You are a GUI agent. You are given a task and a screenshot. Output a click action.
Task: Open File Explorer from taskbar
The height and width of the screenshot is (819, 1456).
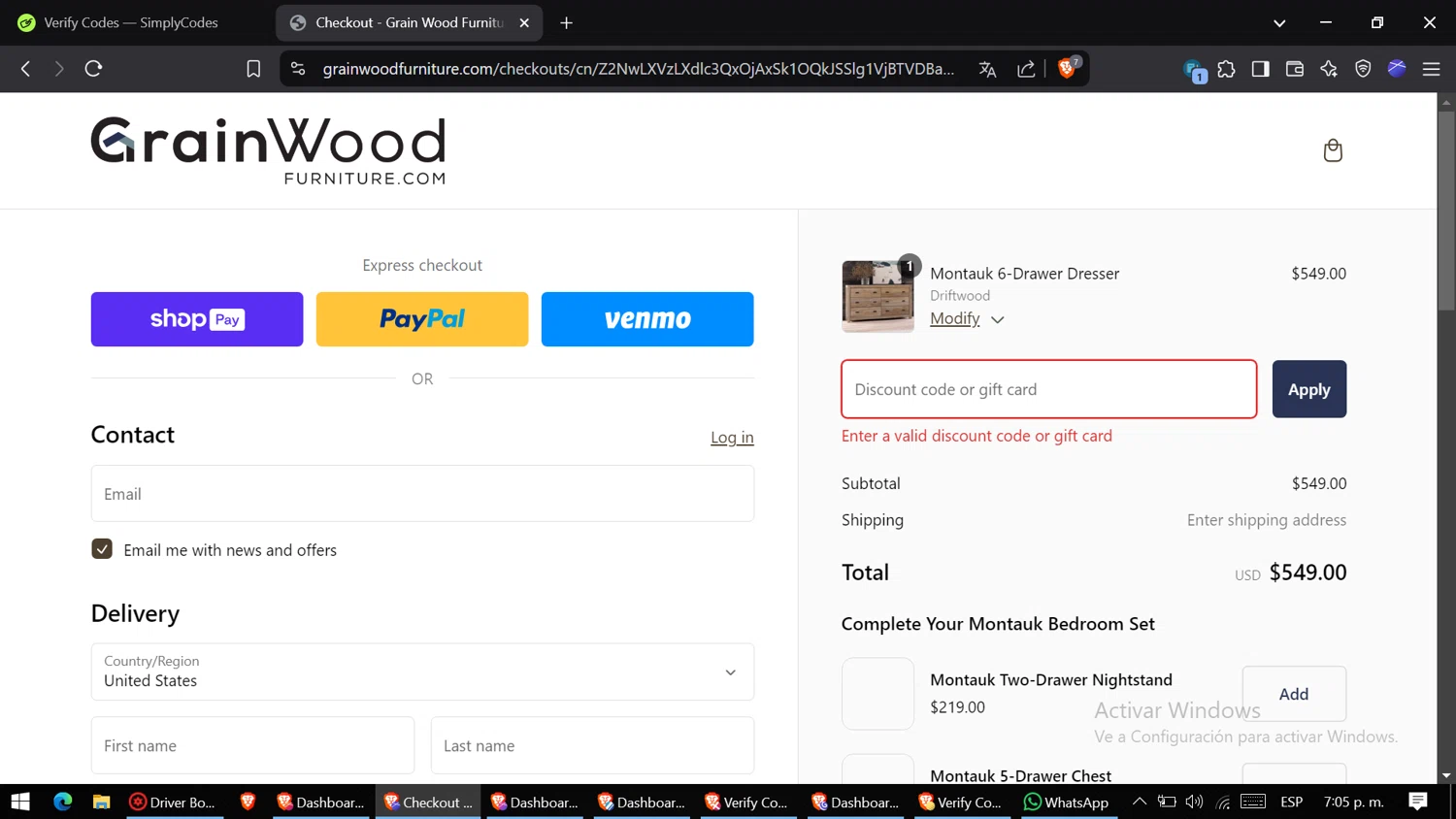(x=101, y=802)
